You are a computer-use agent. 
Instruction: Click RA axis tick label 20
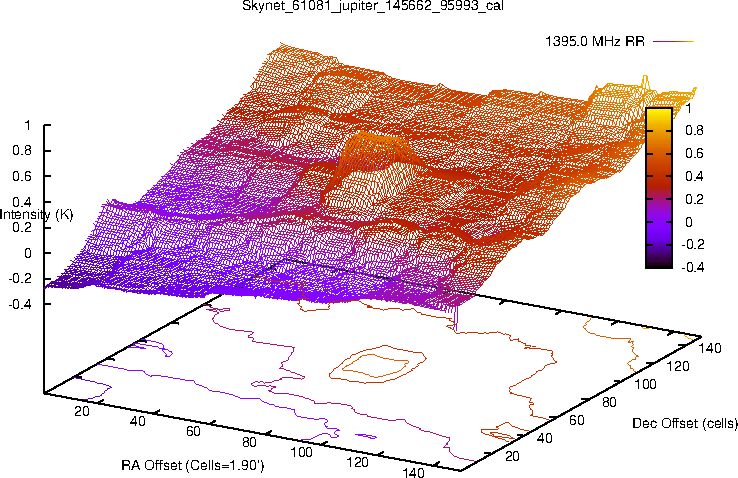point(82,411)
